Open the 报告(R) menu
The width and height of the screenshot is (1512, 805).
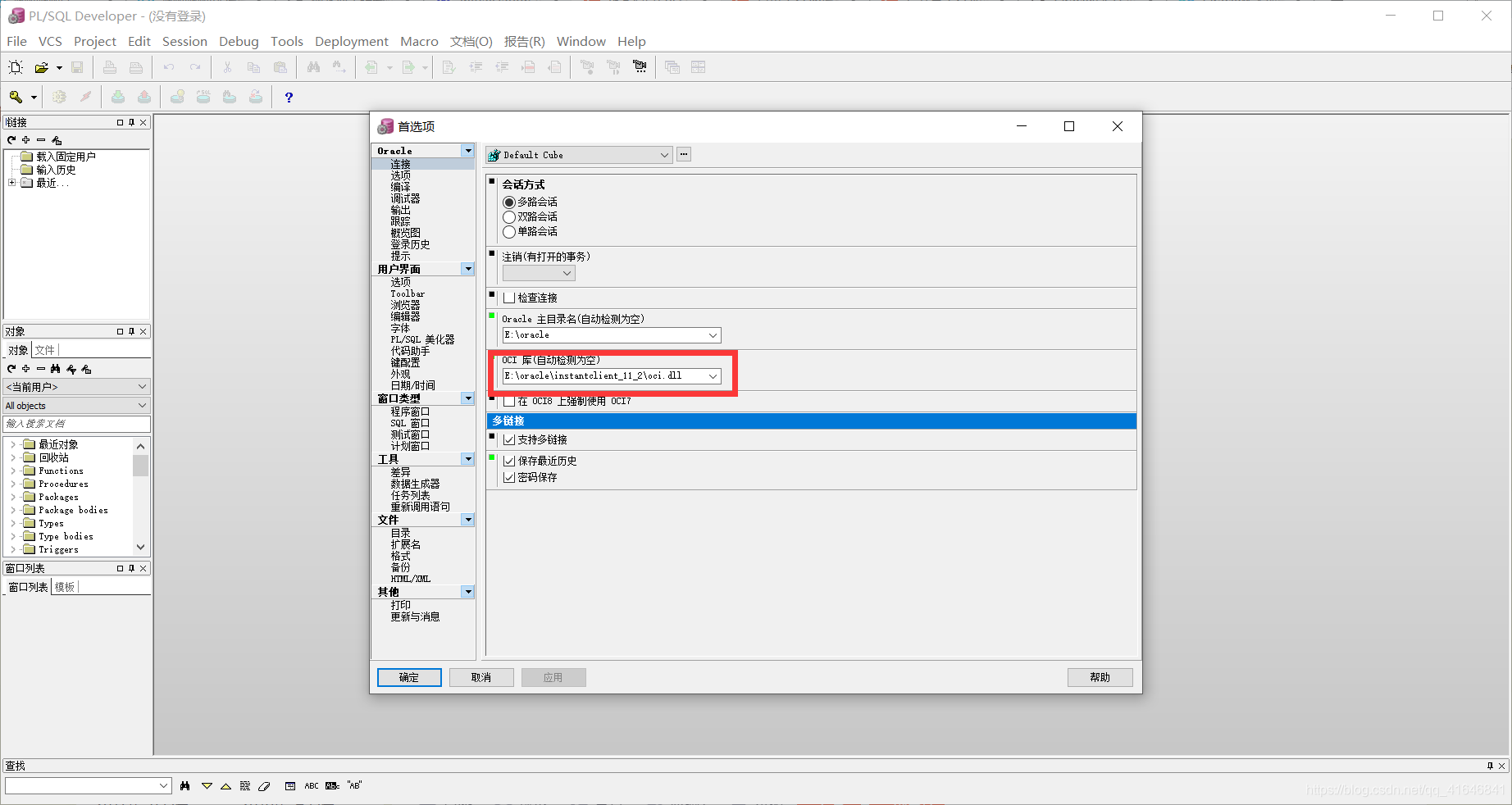[525, 41]
